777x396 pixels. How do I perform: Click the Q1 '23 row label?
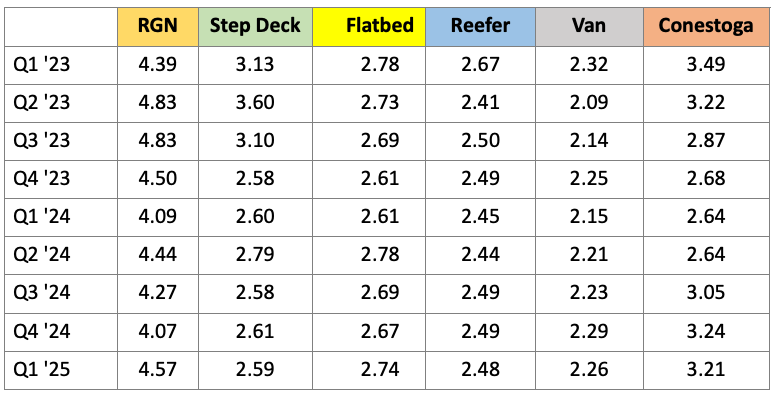pyautogui.click(x=42, y=64)
